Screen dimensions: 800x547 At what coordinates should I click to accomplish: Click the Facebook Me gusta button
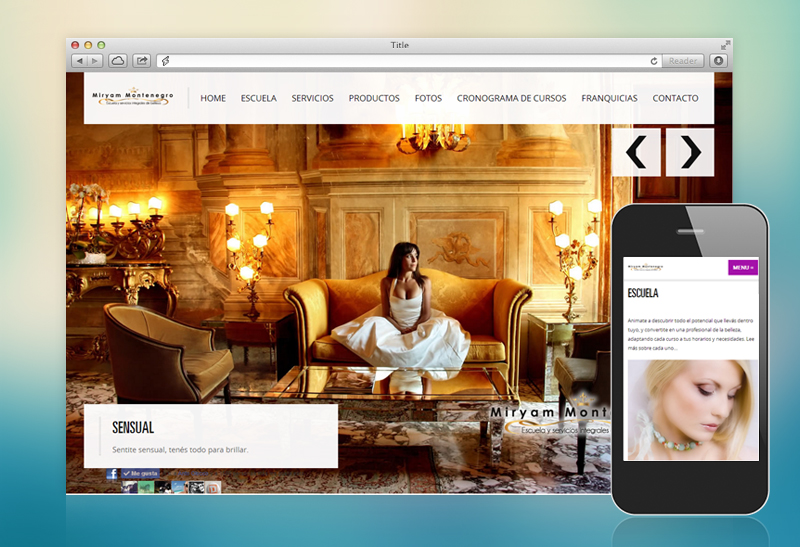140,474
